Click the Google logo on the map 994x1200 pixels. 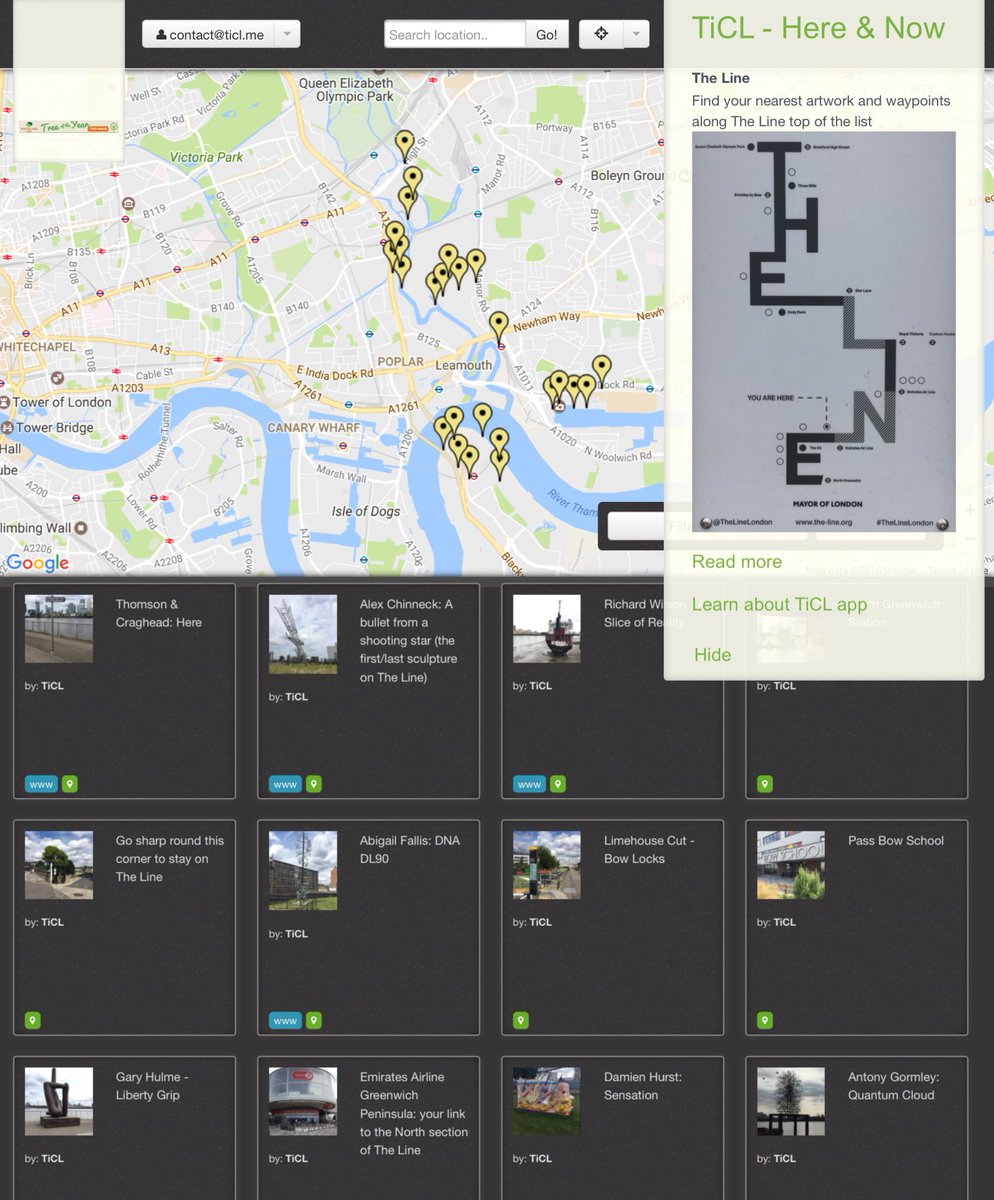38,563
